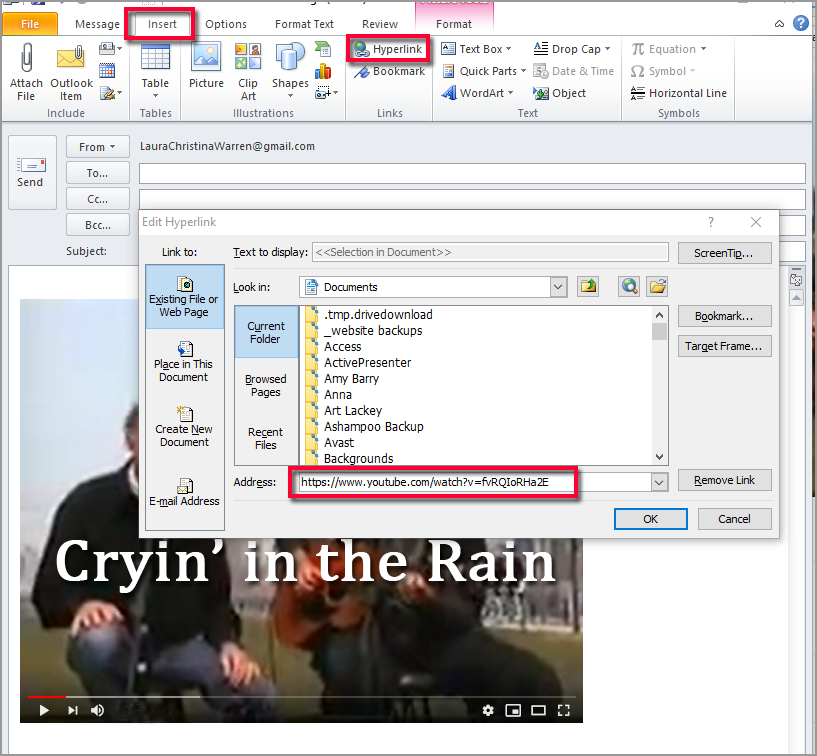Click the Date & Time ribbon command
Image resolution: width=817 pixels, height=756 pixels.
pos(574,71)
